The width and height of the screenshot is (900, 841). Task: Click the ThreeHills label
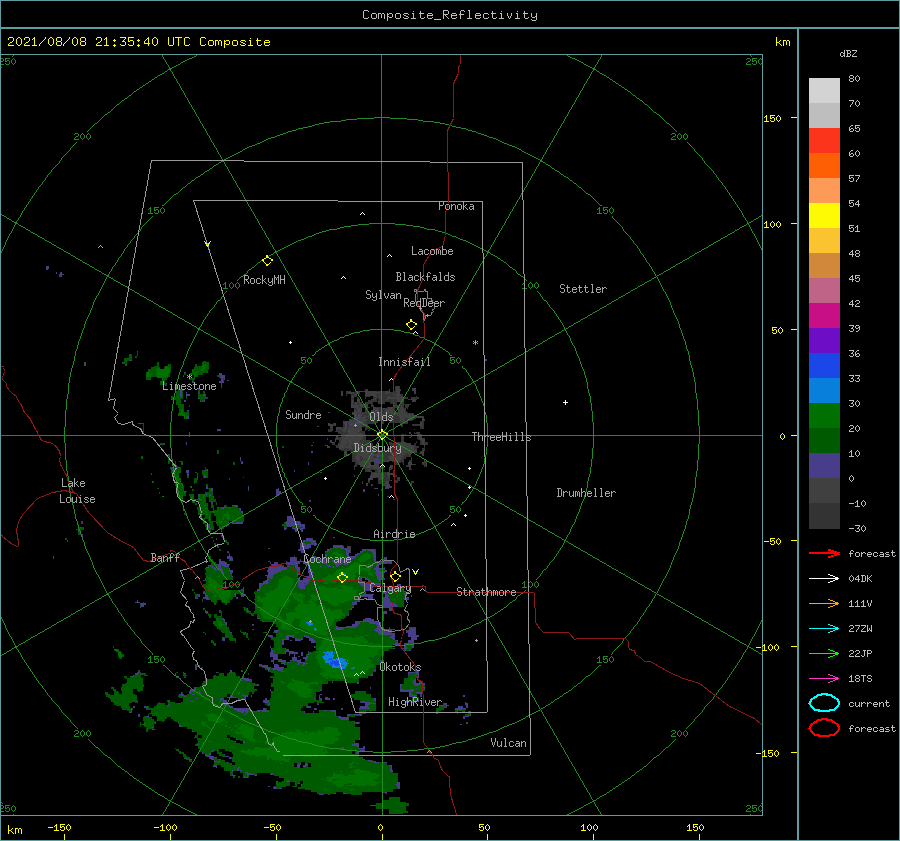[502, 437]
